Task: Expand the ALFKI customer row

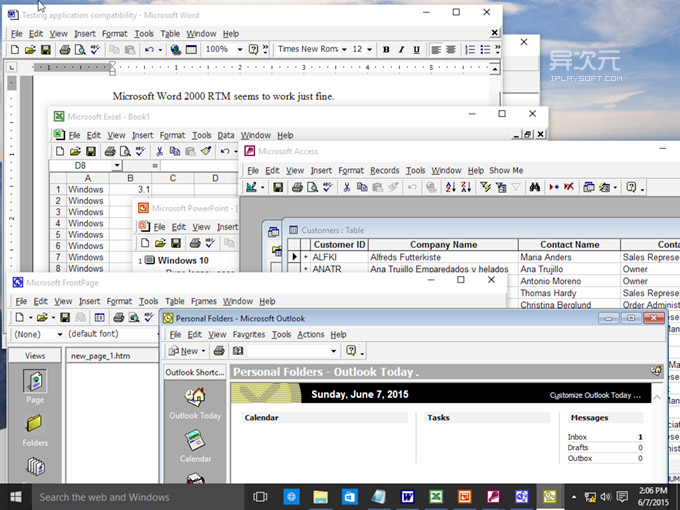Action: [306, 257]
